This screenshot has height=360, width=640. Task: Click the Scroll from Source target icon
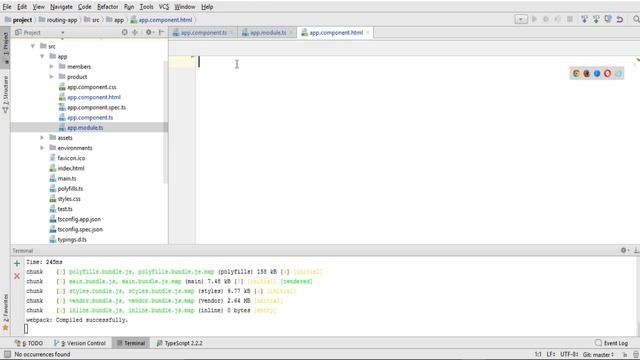pyautogui.click(x=124, y=32)
